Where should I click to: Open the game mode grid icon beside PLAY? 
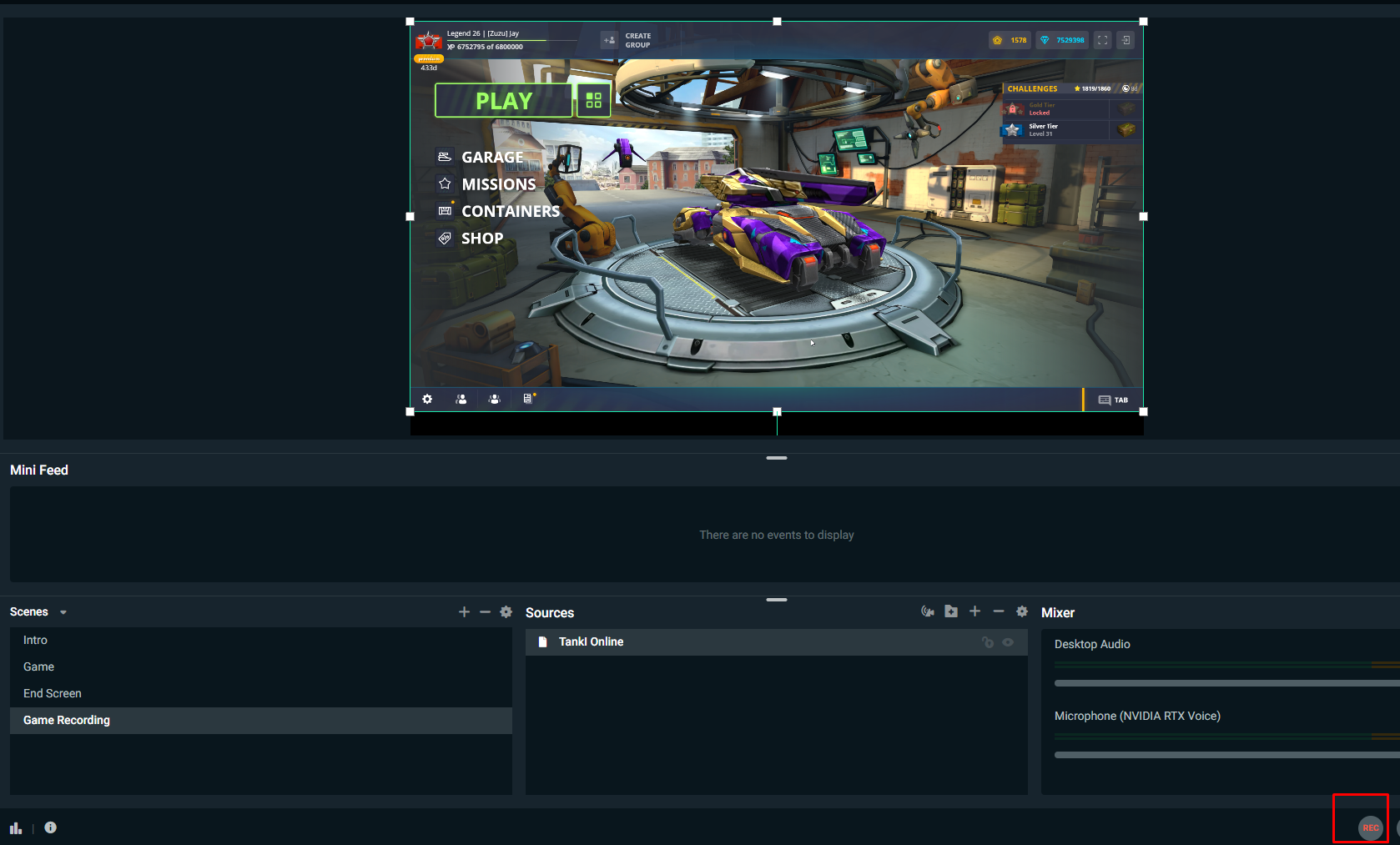594,100
